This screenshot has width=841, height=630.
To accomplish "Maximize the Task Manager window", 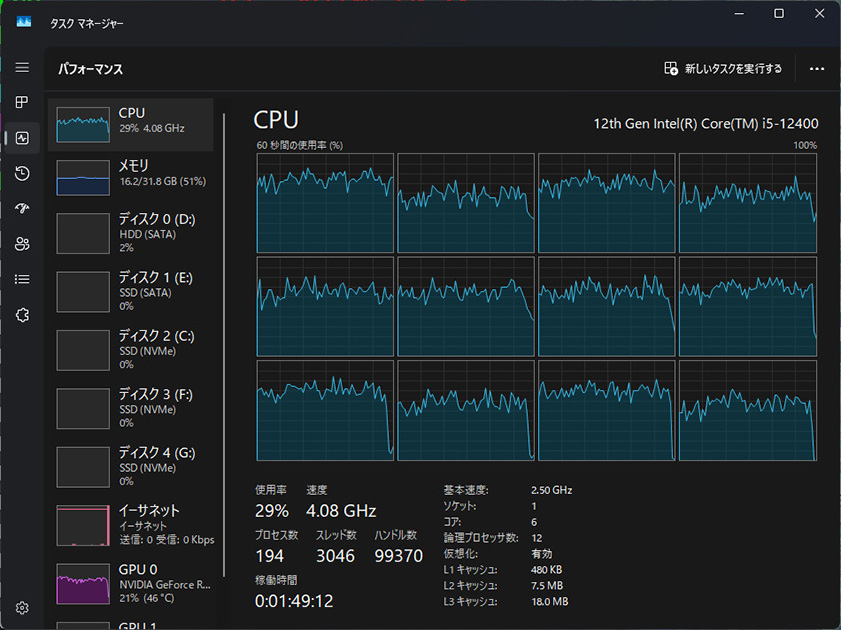I will [779, 13].
